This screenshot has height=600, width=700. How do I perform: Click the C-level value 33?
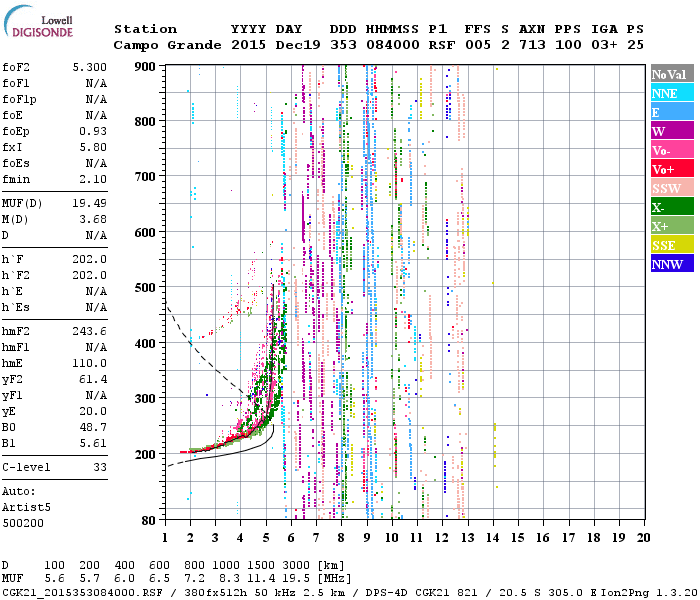point(100,467)
